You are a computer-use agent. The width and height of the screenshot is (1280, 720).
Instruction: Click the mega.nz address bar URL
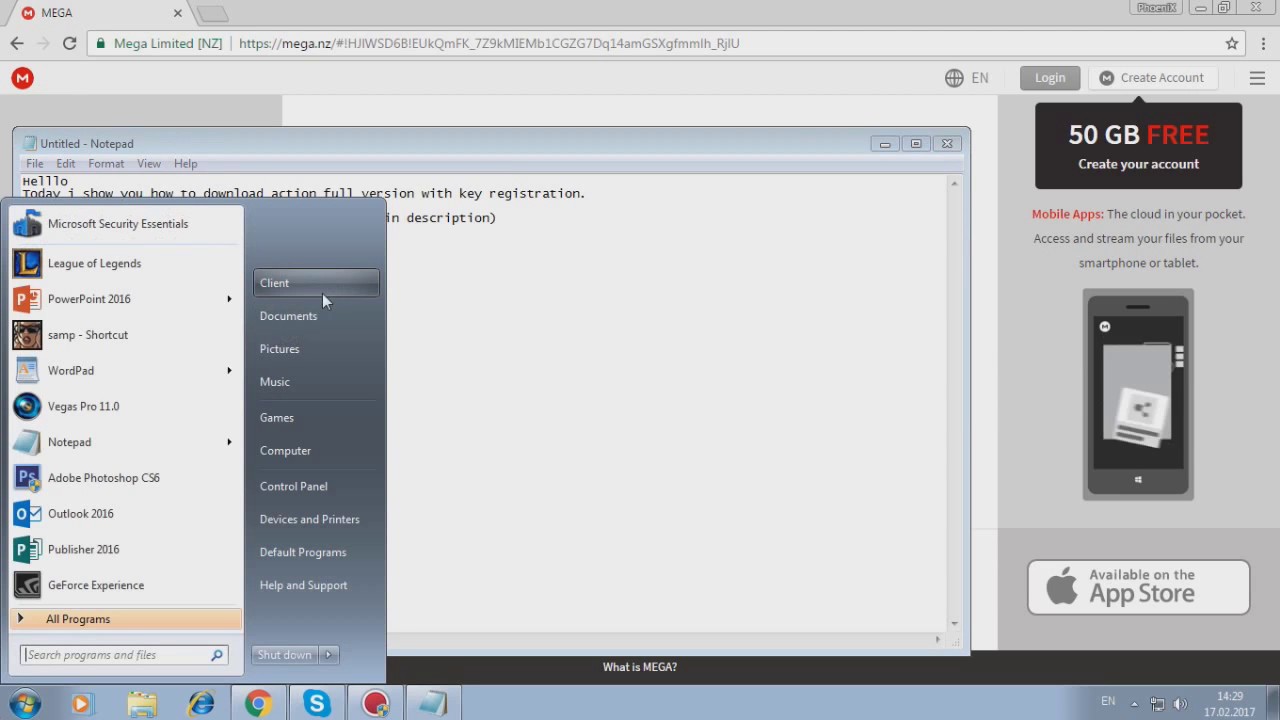coord(489,43)
